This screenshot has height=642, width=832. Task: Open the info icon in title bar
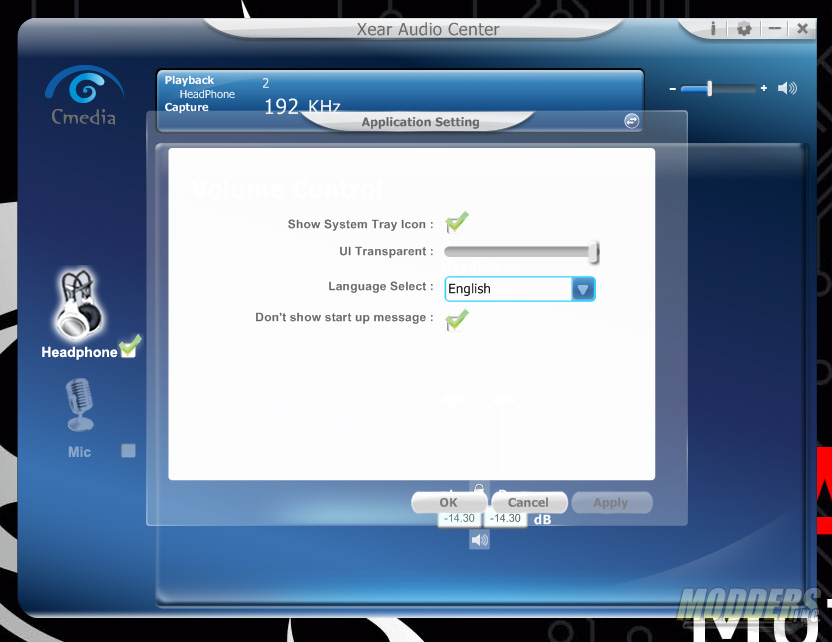tap(713, 28)
